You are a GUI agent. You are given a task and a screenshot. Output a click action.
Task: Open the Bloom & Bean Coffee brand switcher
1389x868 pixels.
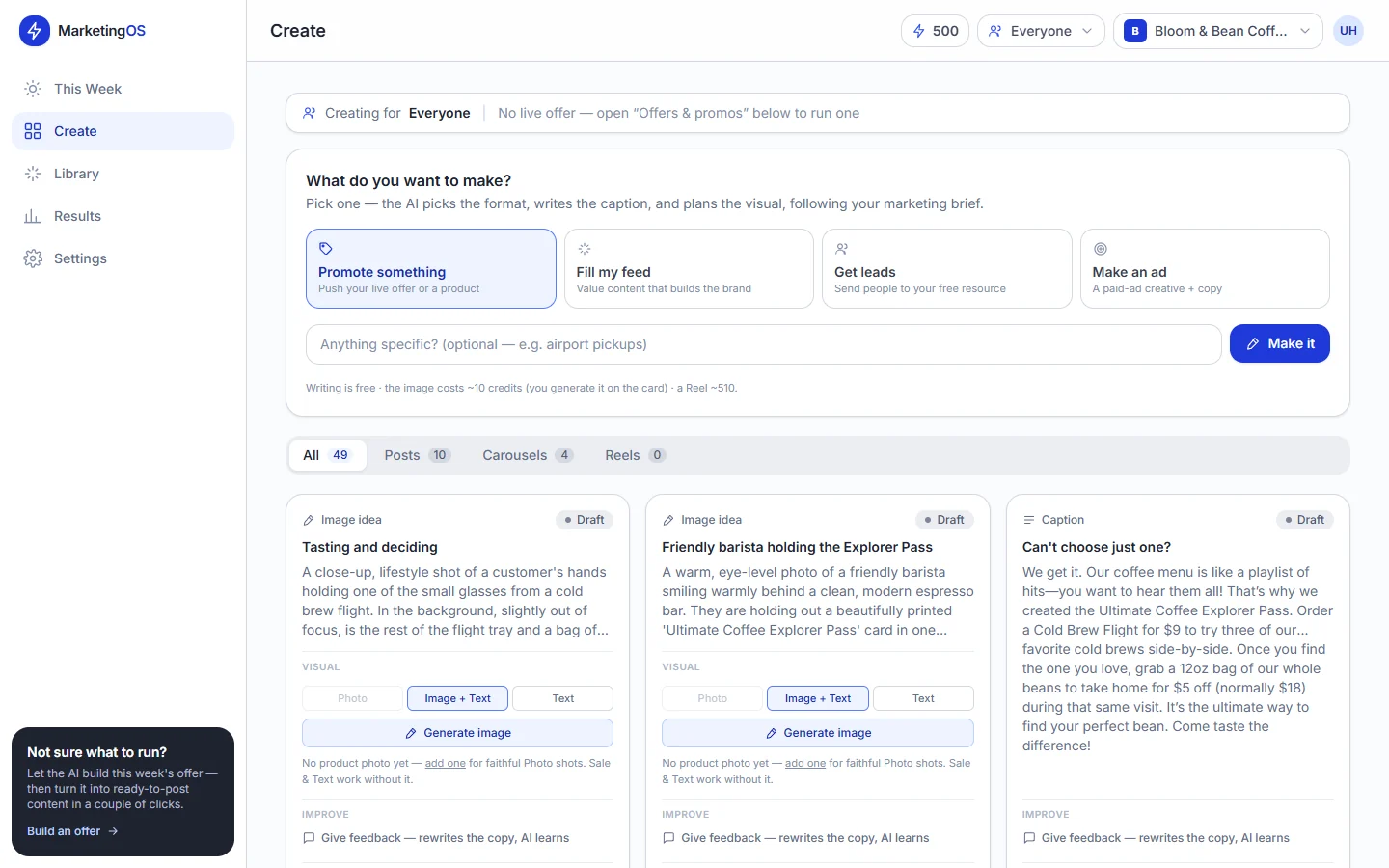coord(1218,31)
